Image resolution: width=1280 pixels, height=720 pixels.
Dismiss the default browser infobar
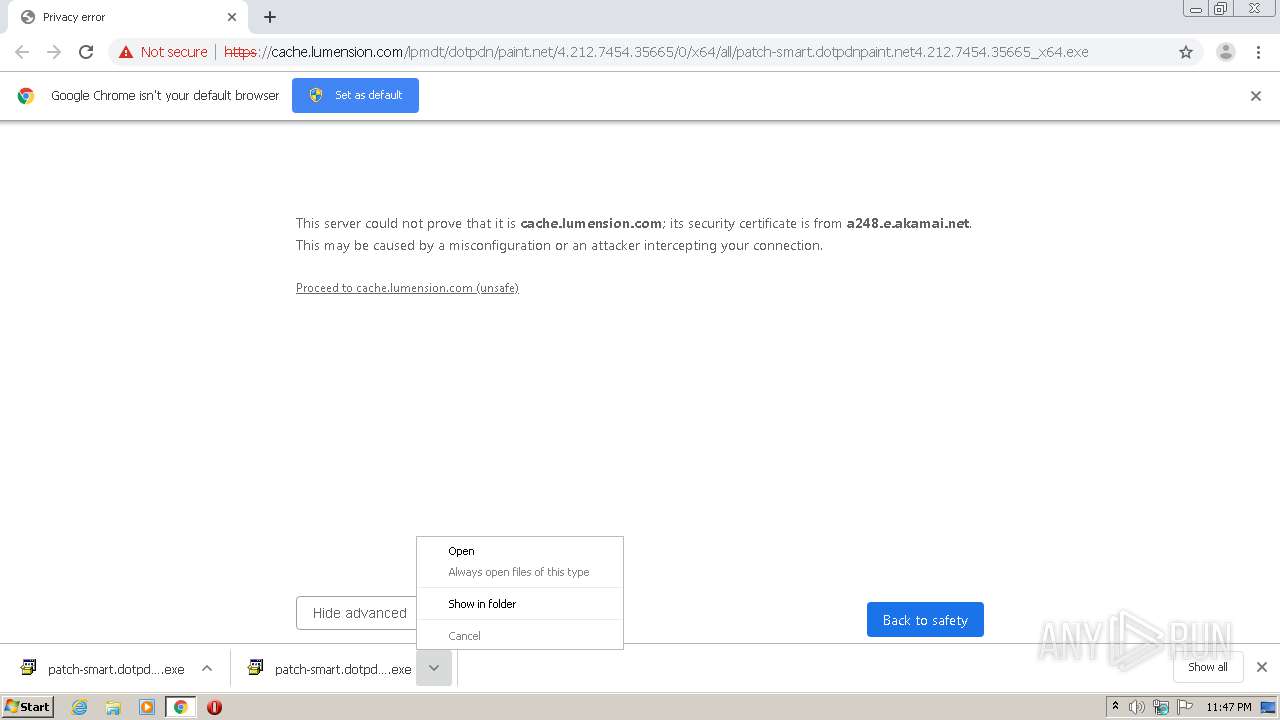(1256, 96)
